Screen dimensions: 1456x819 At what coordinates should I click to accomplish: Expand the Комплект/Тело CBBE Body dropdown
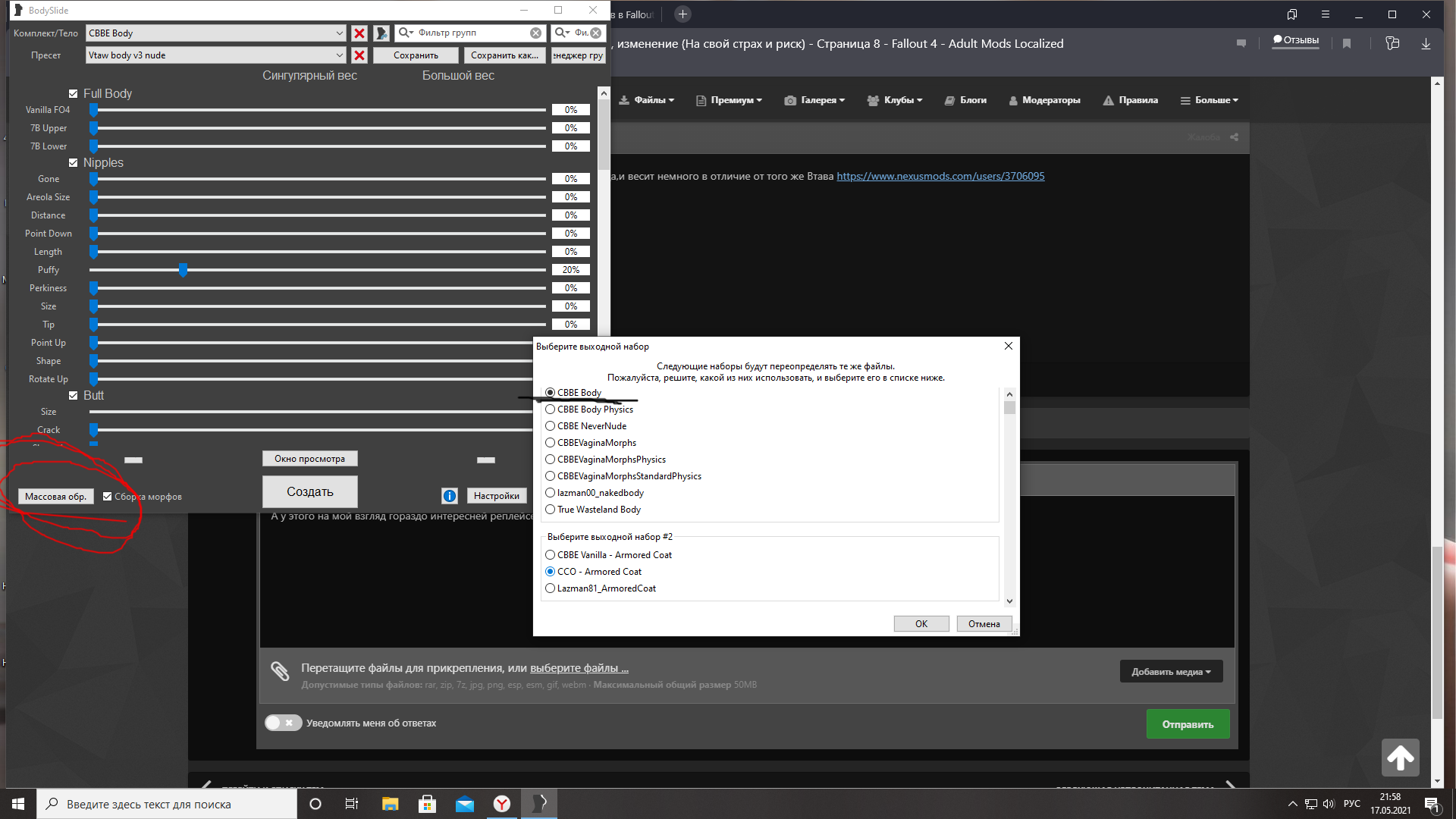coord(339,33)
